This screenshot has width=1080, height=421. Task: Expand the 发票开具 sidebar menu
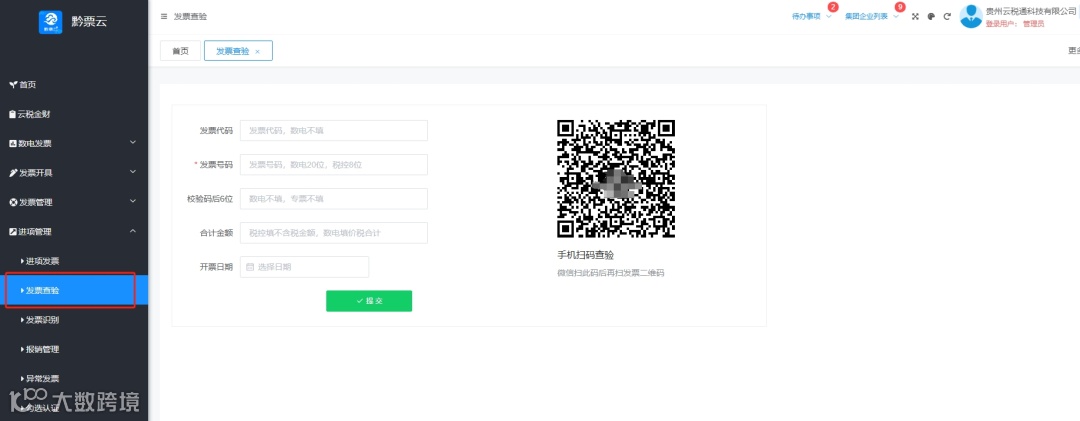point(74,173)
